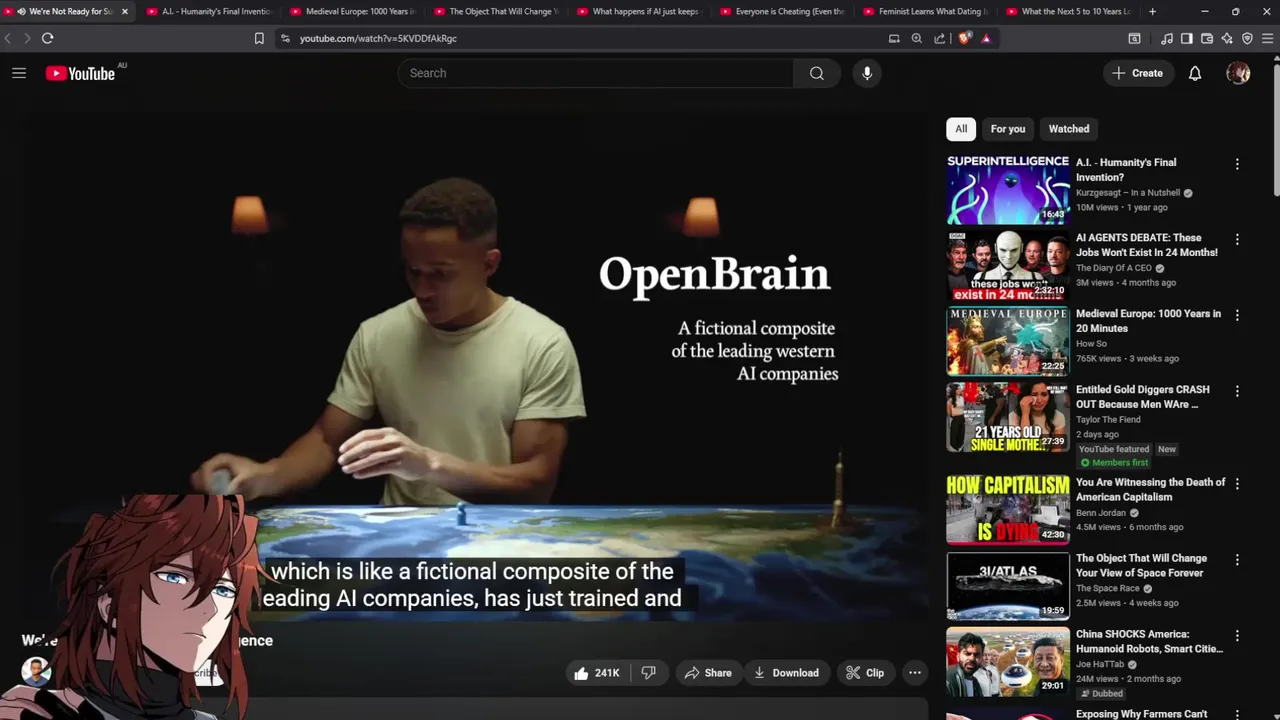This screenshot has height=720, width=1280.
Task: Open Brave VPN shield icon
Action: click(x=1247, y=38)
